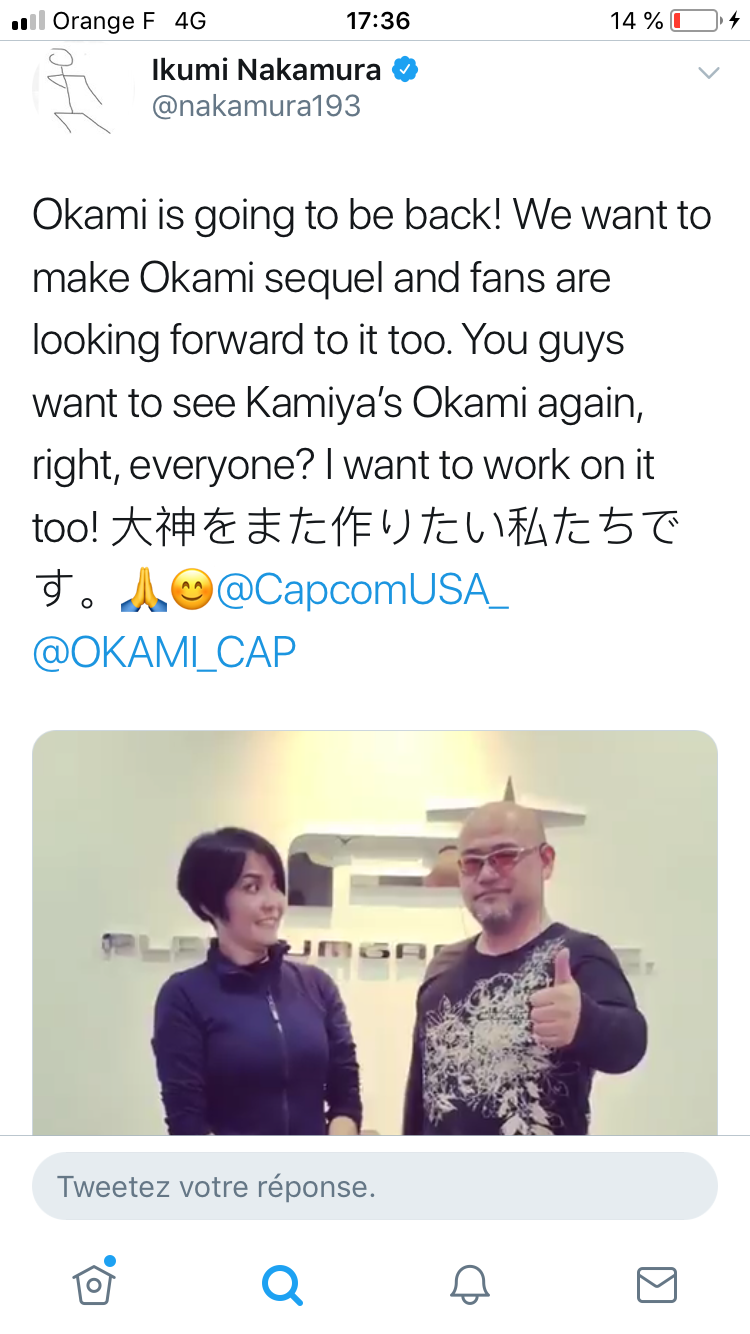Open the Search tab magnifier icon
This screenshot has width=750, height=1334.
(x=282, y=1285)
